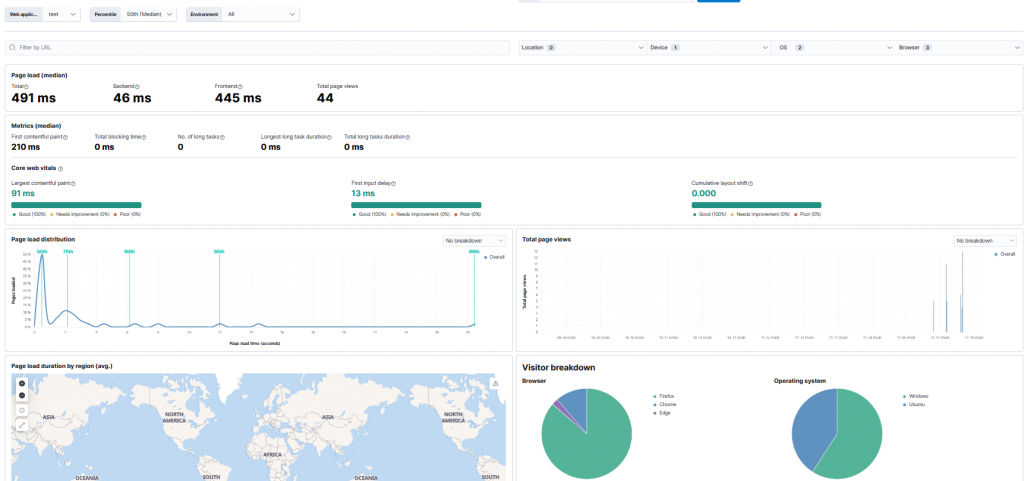Open the Browser filter dropdown
1024x481 pixels.
coord(956,47)
